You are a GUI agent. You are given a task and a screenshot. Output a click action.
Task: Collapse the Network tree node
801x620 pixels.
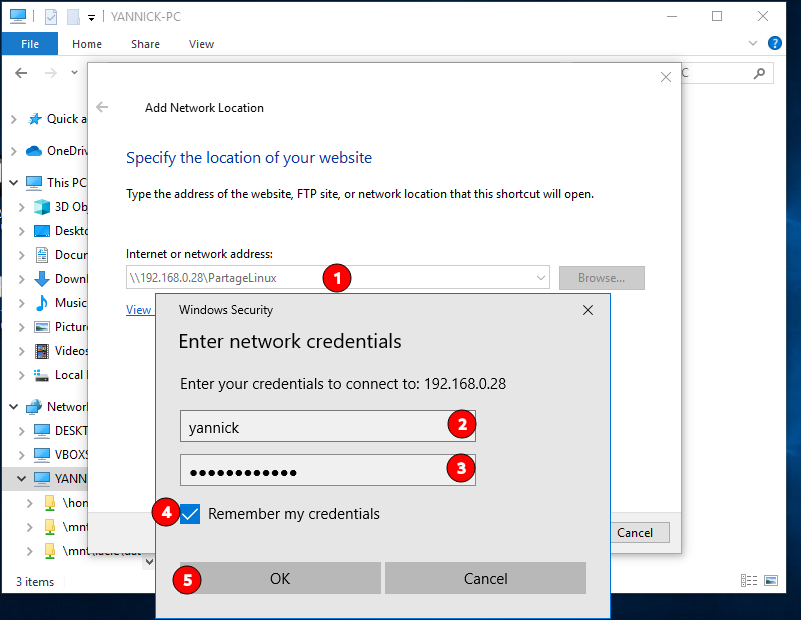(x=13, y=407)
